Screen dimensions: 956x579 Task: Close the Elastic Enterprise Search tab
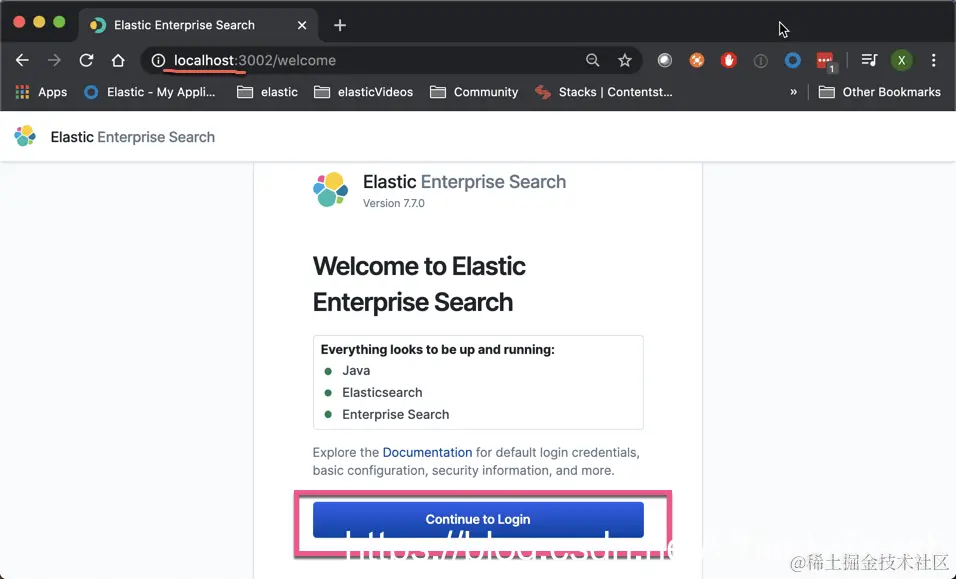click(302, 25)
